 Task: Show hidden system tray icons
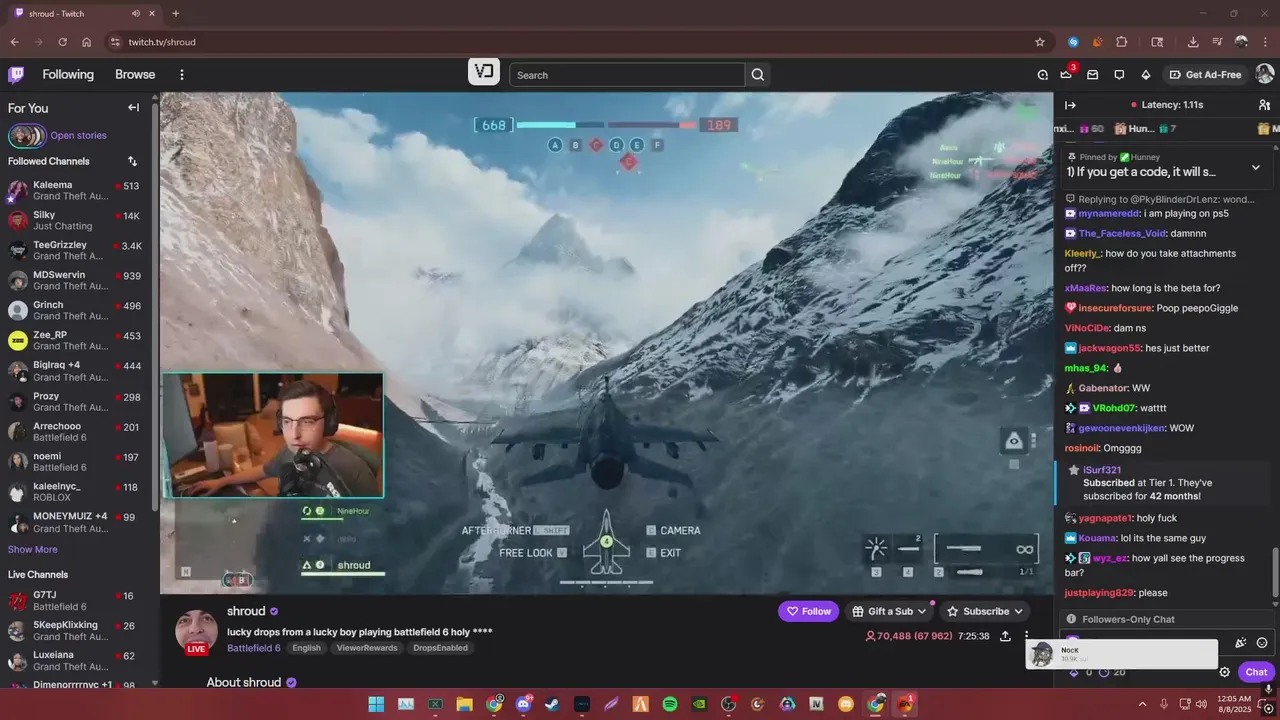[x=1142, y=704]
